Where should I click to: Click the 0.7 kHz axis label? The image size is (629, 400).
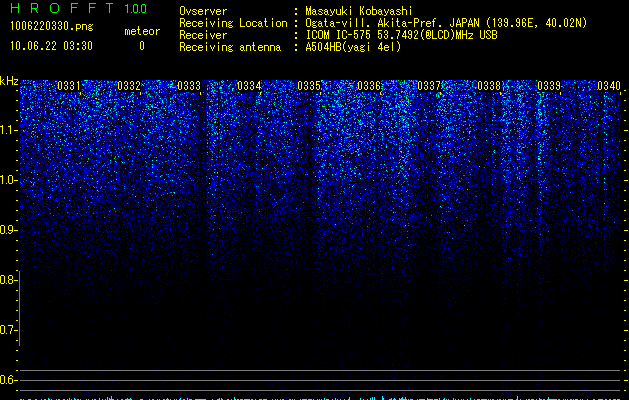pos(7,330)
